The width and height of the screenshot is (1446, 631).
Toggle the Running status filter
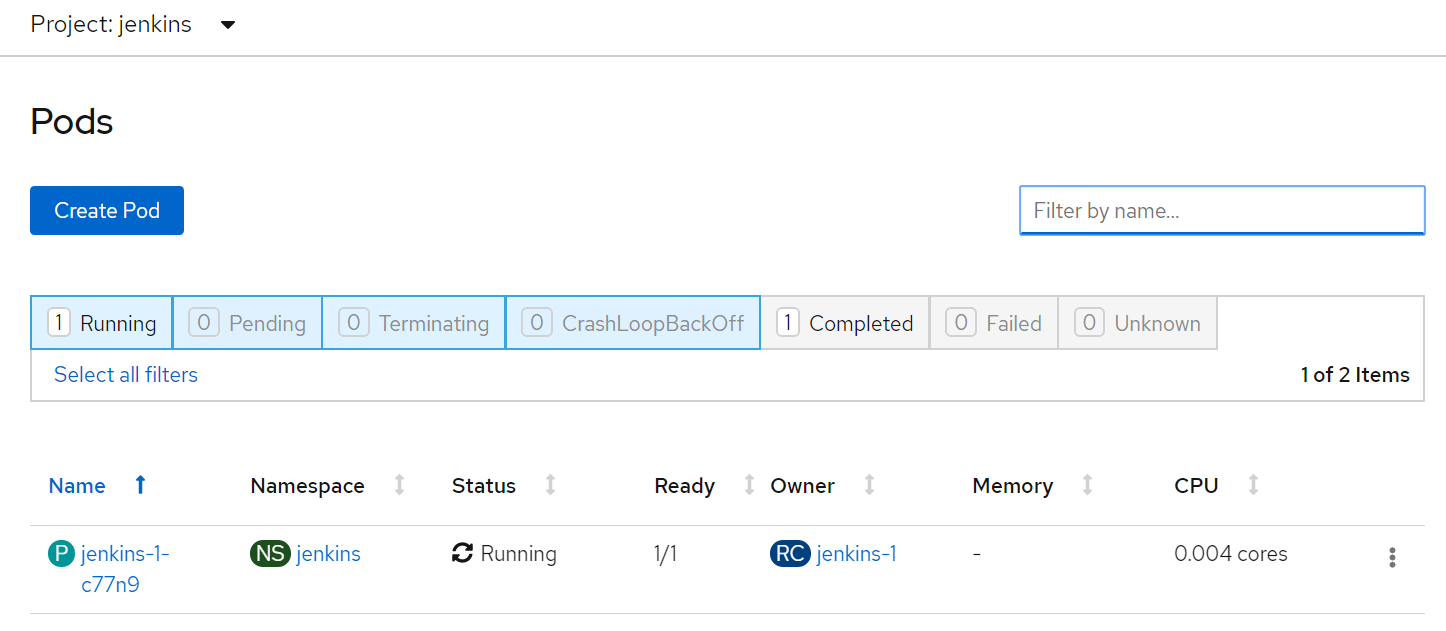point(102,323)
